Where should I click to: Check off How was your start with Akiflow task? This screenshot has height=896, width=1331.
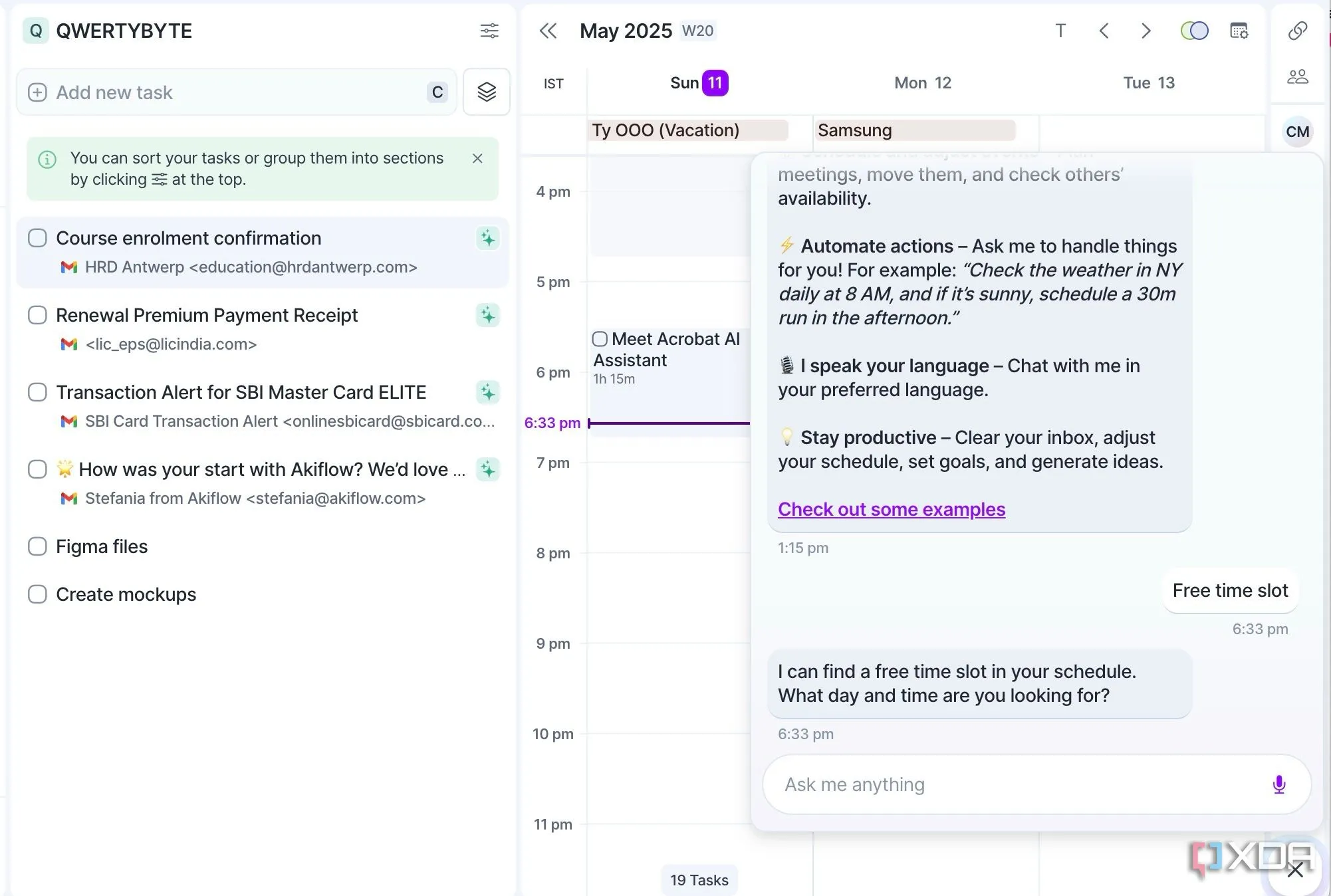37,469
